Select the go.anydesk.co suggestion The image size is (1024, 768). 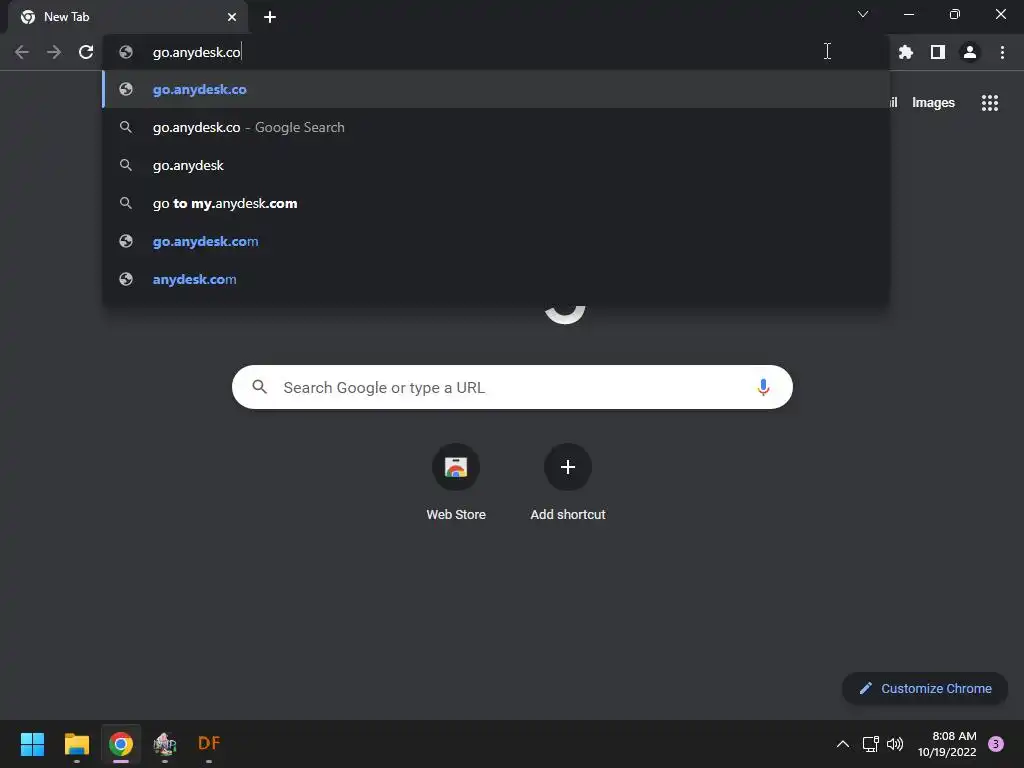coord(496,89)
